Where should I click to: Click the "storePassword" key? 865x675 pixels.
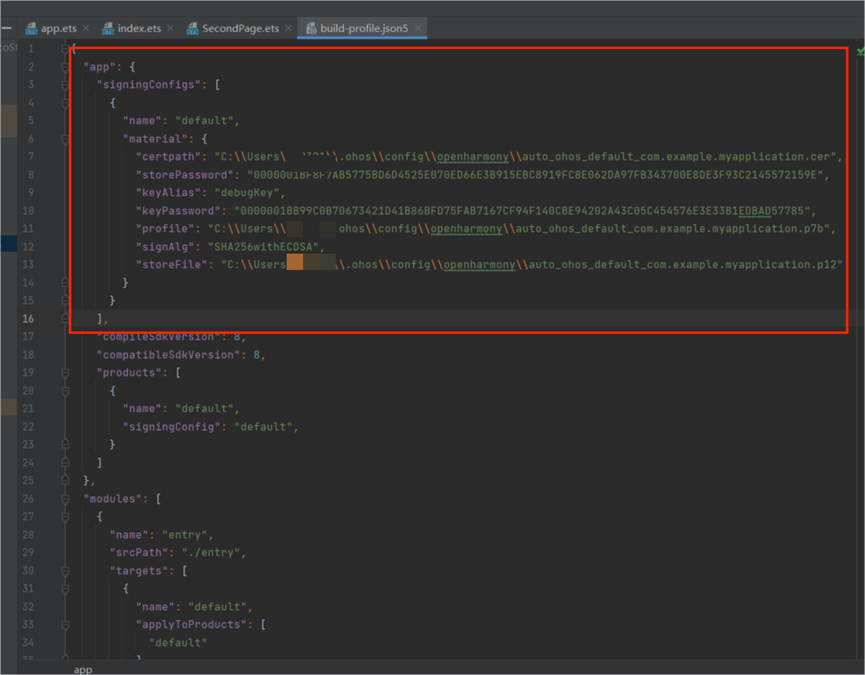point(185,175)
